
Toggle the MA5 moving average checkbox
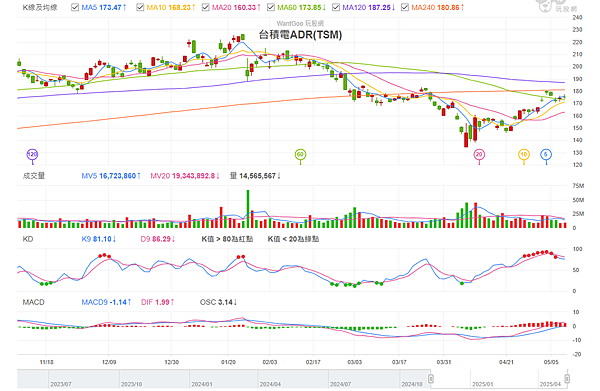75,7
